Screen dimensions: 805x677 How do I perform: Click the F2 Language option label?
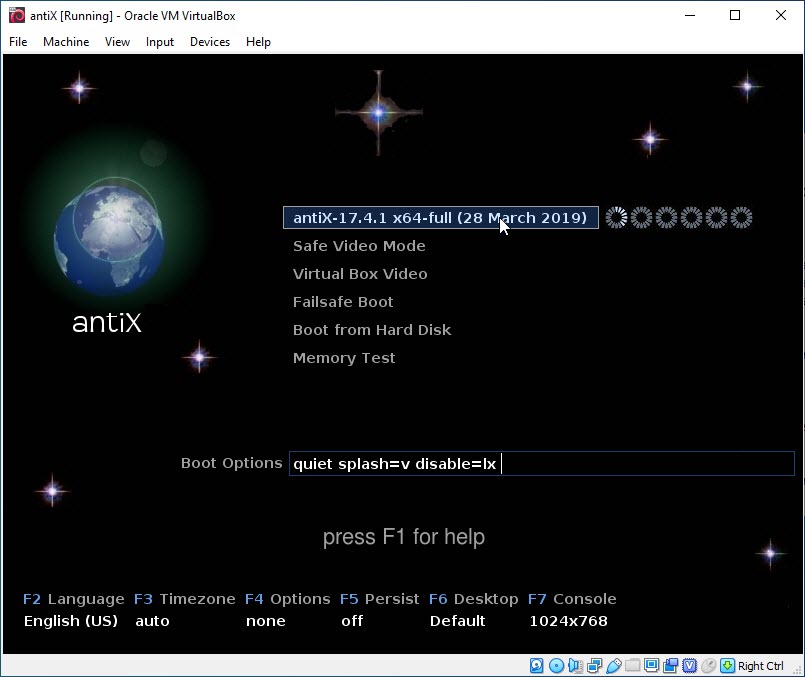[73, 599]
